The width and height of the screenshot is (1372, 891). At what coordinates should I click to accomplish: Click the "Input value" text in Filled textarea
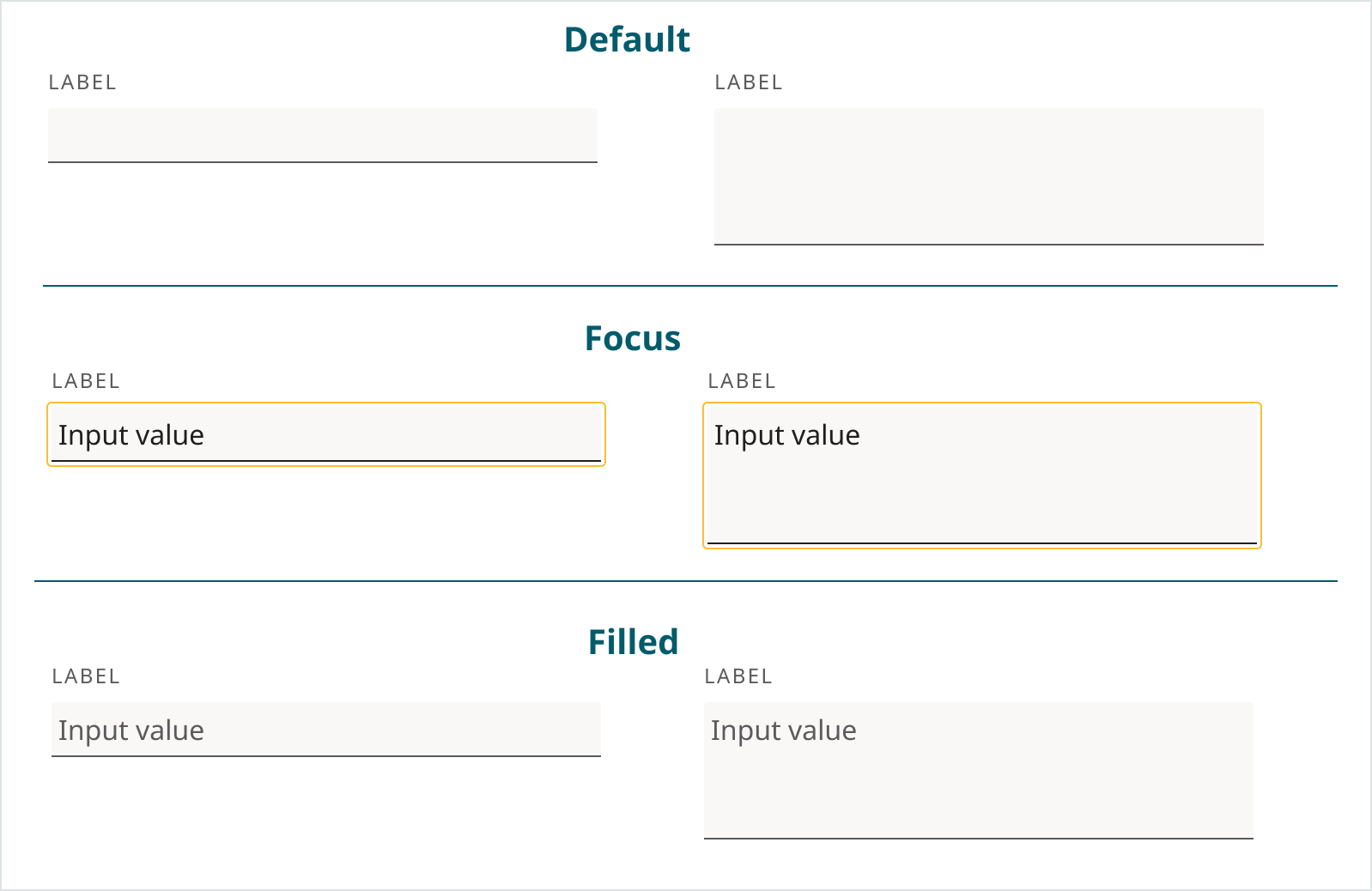tap(784, 730)
